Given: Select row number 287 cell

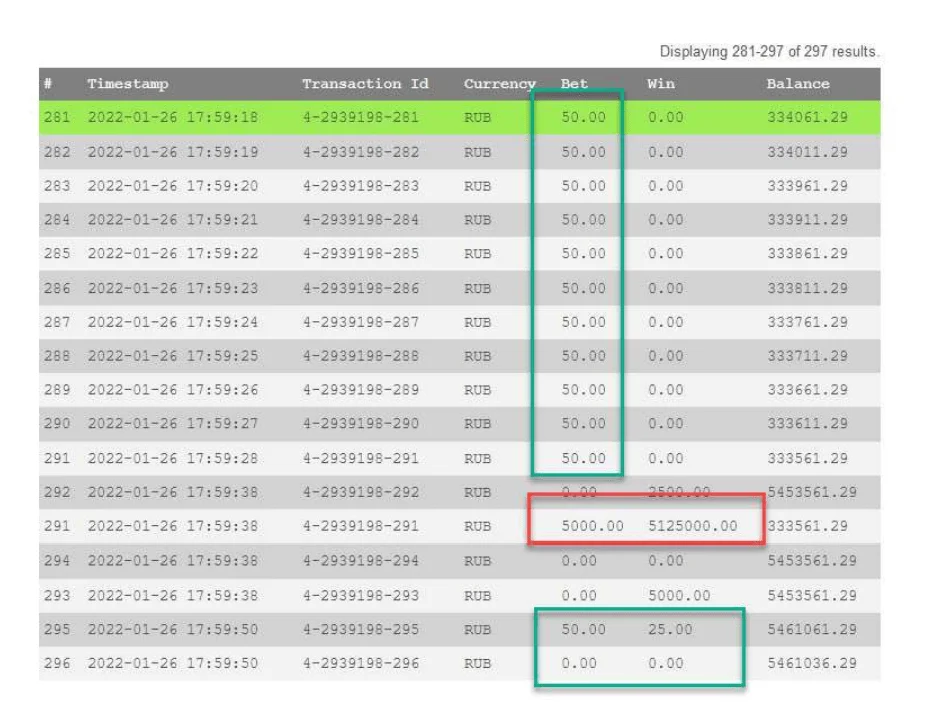Looking at the screenshot, I should click(57, 322).
